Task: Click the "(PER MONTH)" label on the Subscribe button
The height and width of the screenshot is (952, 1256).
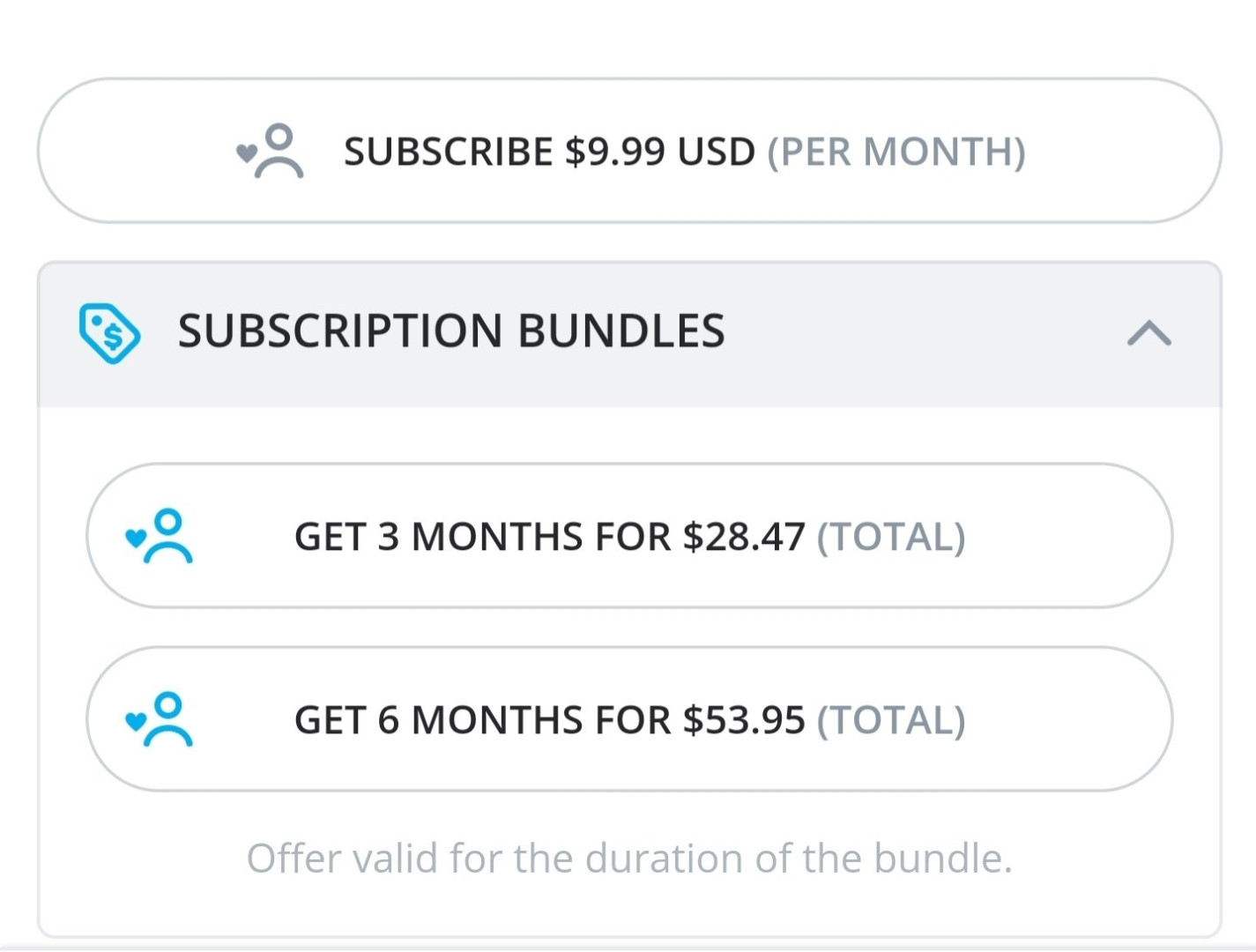Action: (896, 152)
